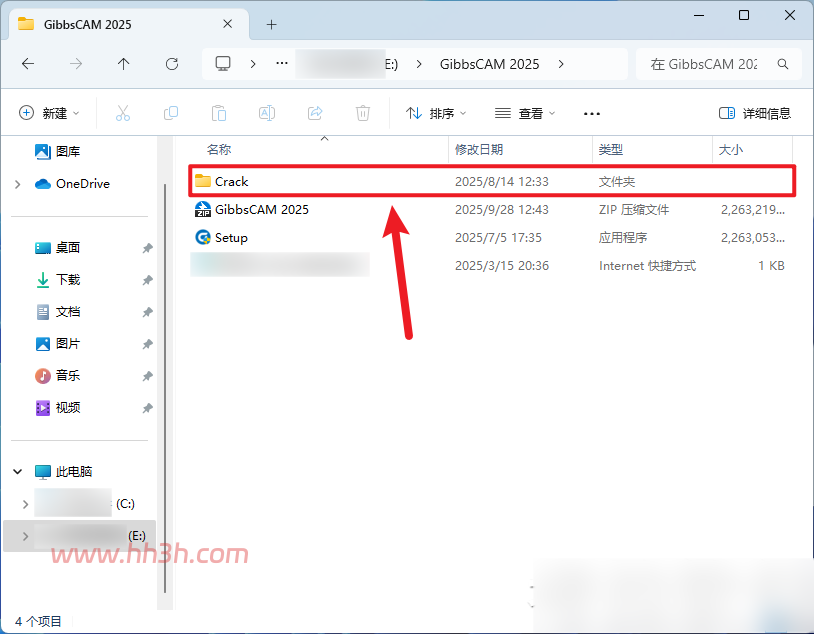Select 此电脑 in navigation pane

[x=63, y=471]
